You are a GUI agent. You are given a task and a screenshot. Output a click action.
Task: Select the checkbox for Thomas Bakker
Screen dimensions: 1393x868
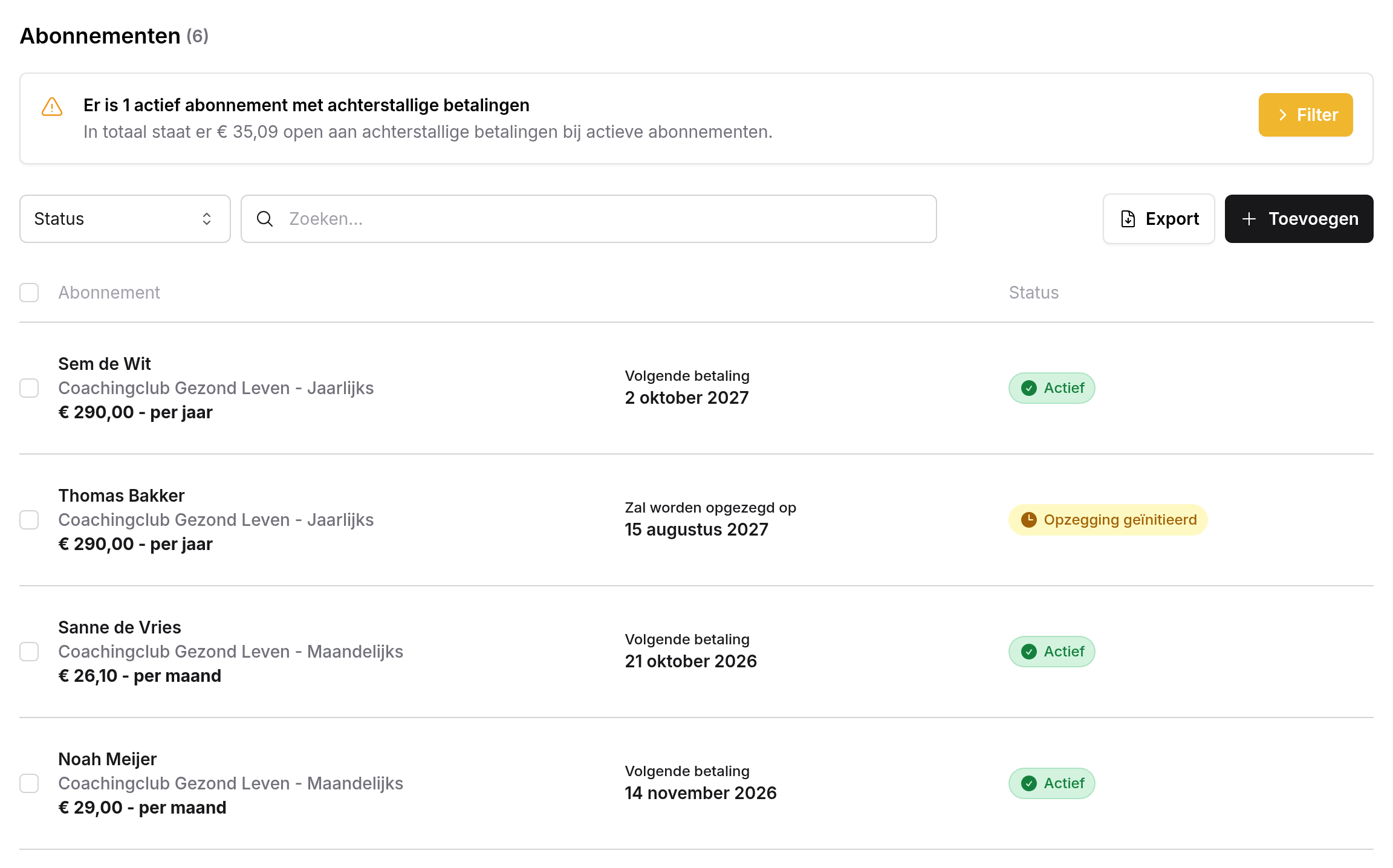pyautogui.click(x=29, y=520)
